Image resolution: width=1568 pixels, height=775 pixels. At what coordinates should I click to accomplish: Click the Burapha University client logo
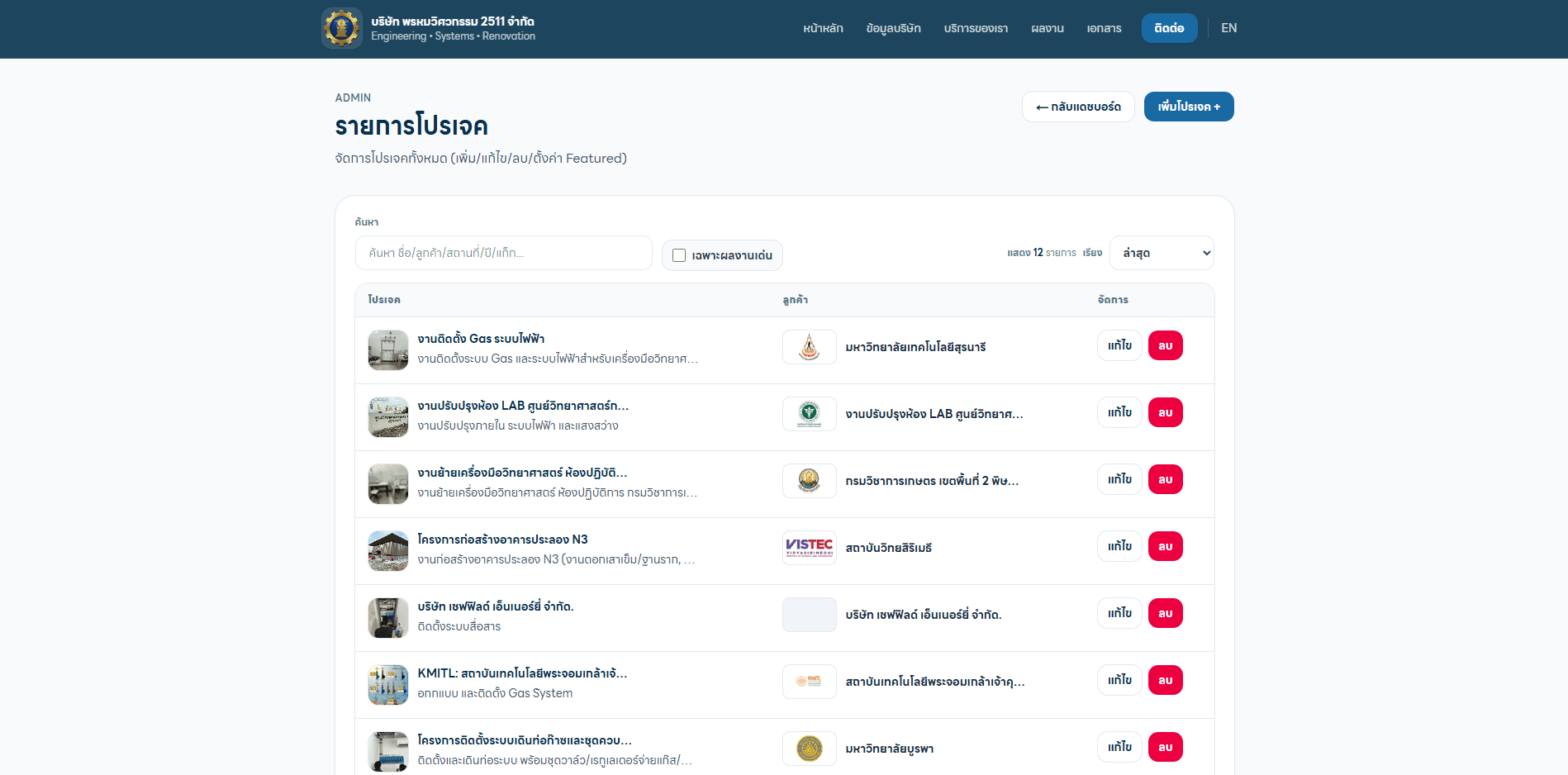pyautogui.click(x=809, y=748)
